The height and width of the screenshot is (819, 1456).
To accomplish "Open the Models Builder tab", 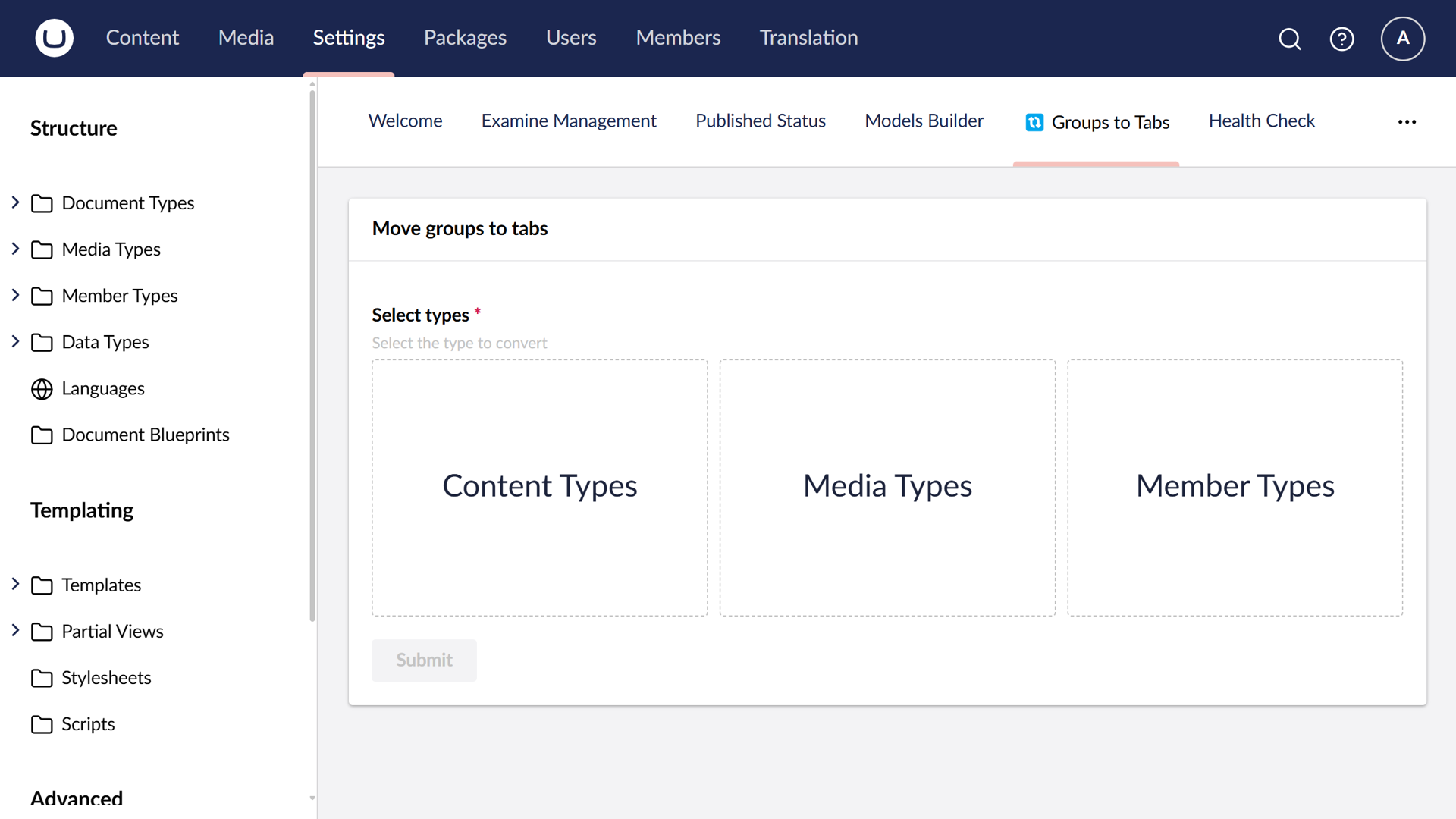I will pyautogui.click(x=924, y=120).
